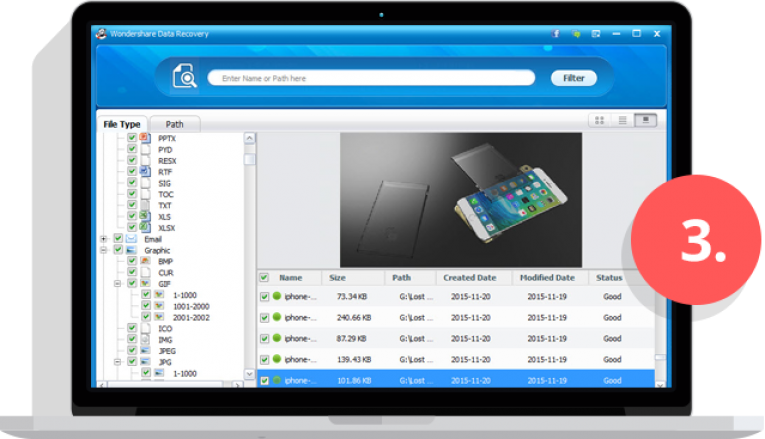Select the CUR tree item
The image size is (765, 439).
[165, 273]
